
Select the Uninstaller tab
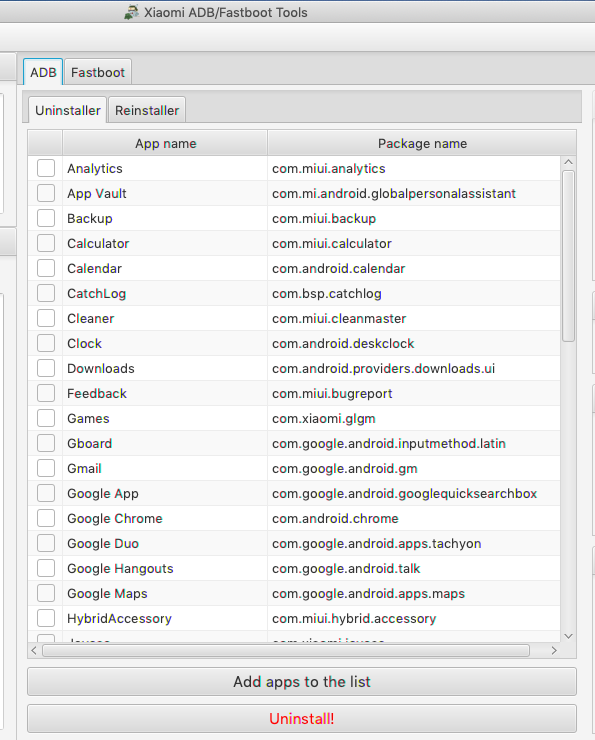click(x=67, y=110)
